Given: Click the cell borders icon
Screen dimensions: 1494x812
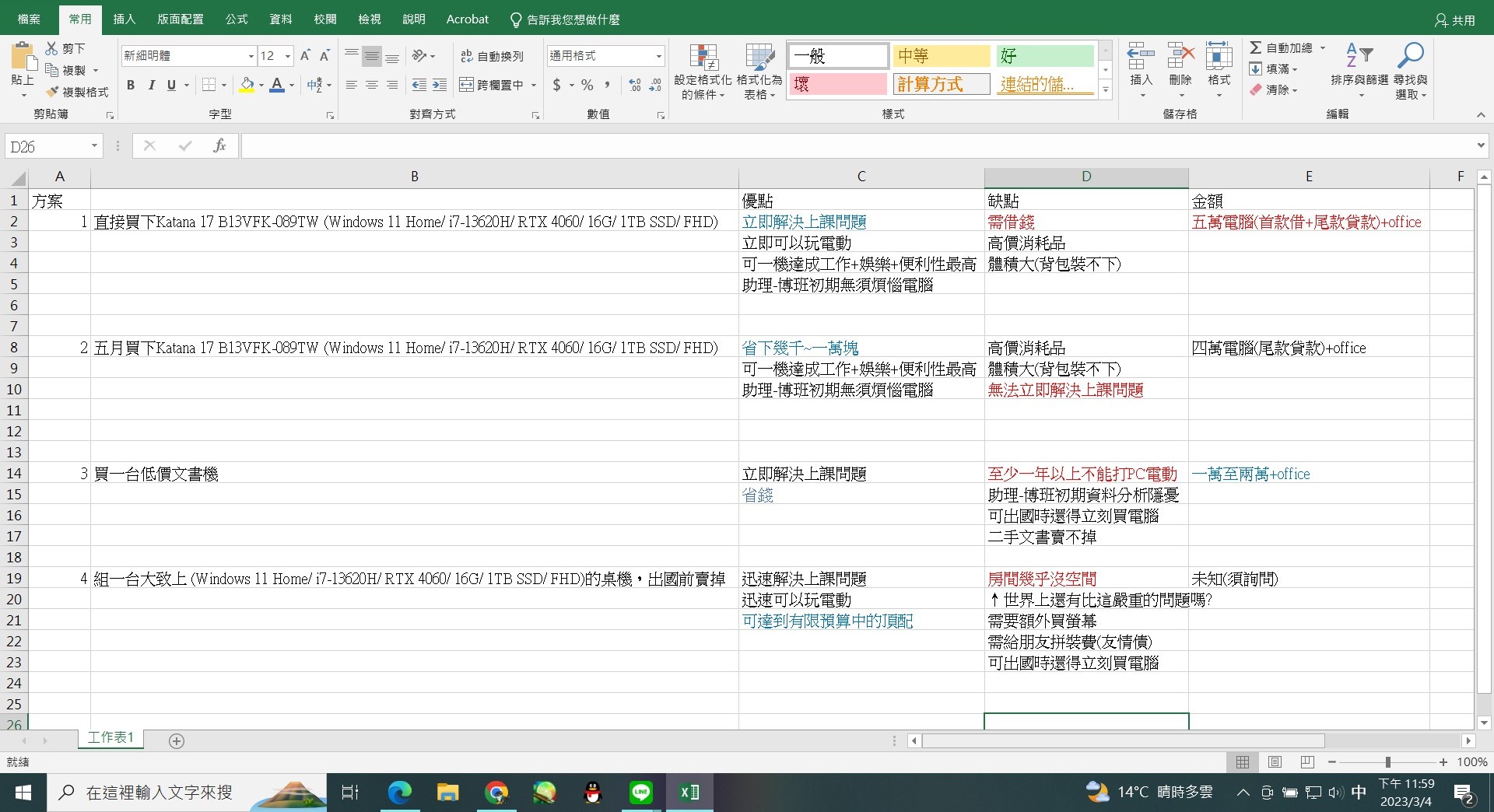Looking at the screenshot, I should [209, 85].
